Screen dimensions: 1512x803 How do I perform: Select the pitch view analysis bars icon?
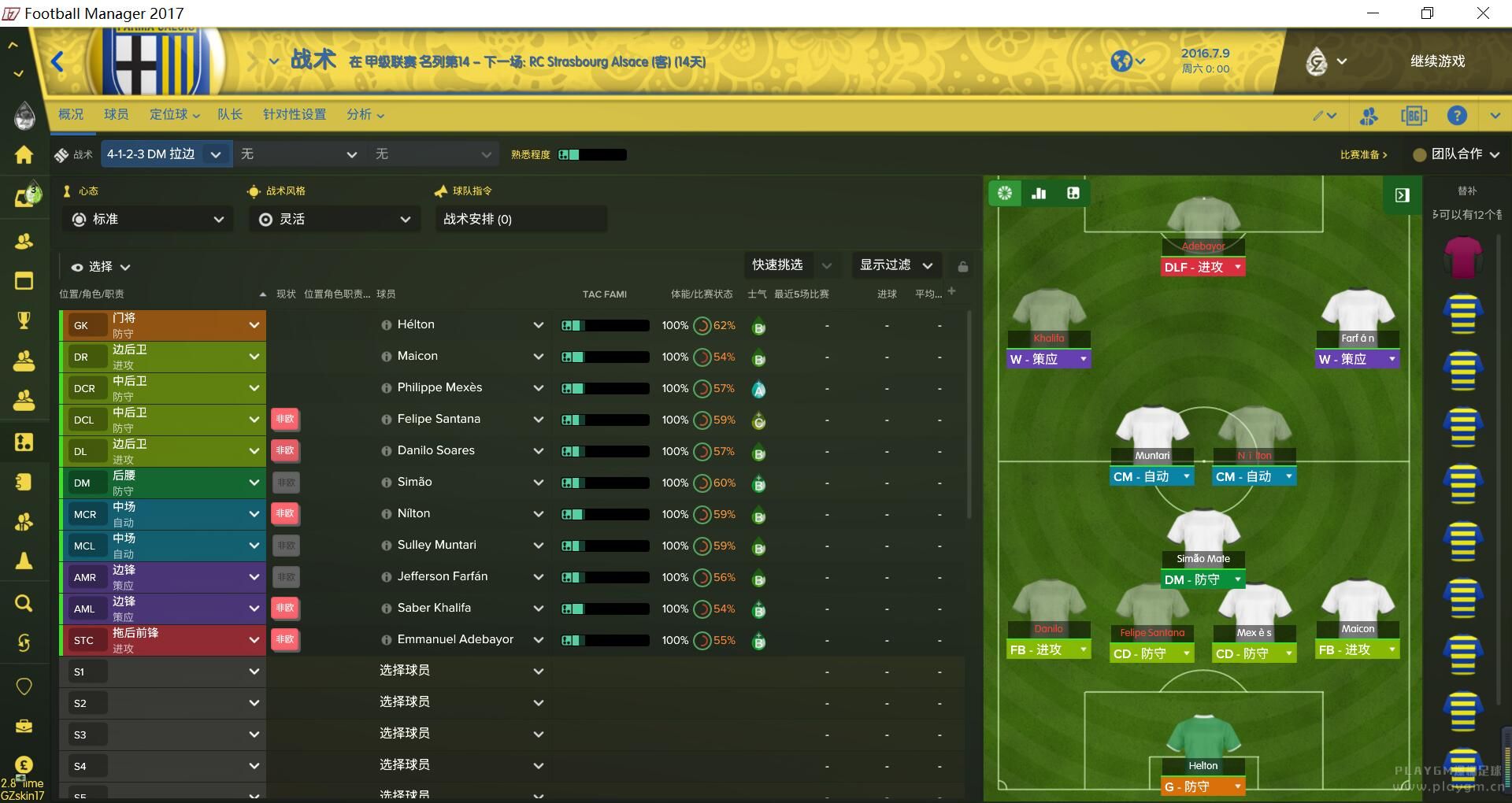click(1039, 194)
